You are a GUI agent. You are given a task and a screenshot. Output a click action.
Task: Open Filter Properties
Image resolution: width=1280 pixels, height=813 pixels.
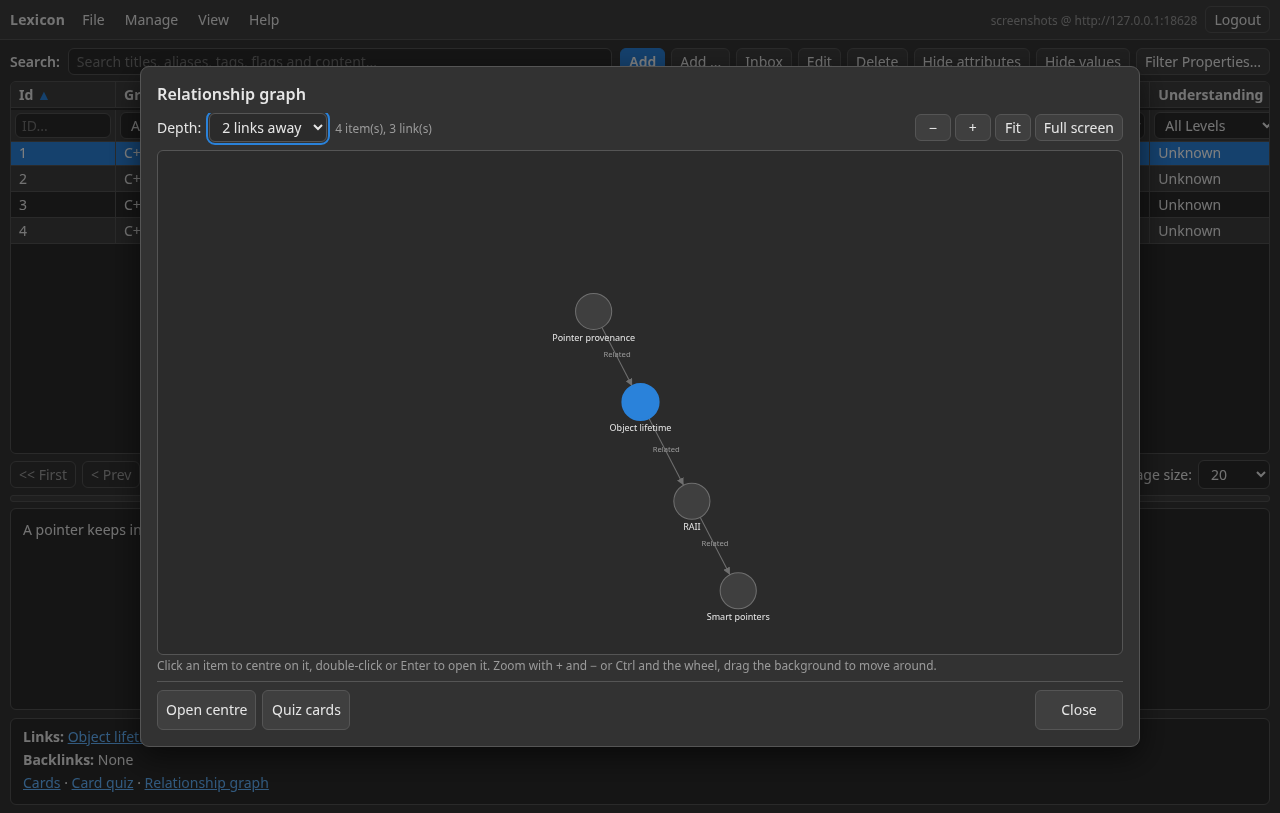(1203, 62)
